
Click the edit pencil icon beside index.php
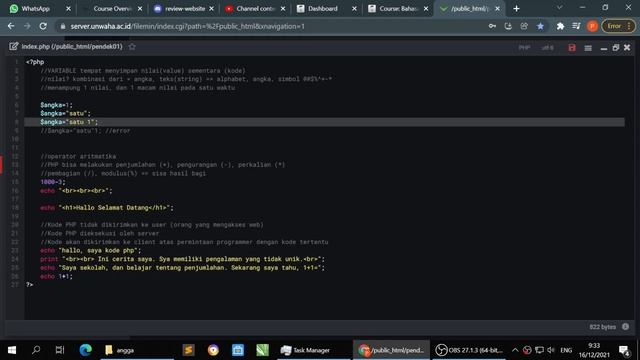pyautogui.click(x=13, y=47)
